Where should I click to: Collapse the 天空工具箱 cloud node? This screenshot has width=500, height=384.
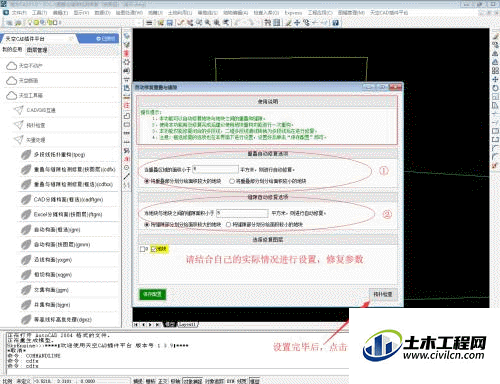[12, 95]
